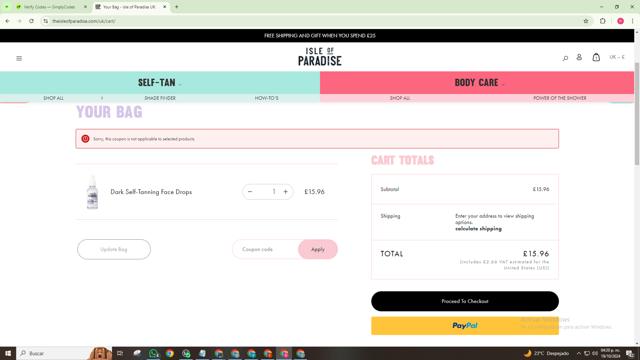Screen dimensions: 640x360
Task: Click the free shipping promo banner
Action: point(320,36)
